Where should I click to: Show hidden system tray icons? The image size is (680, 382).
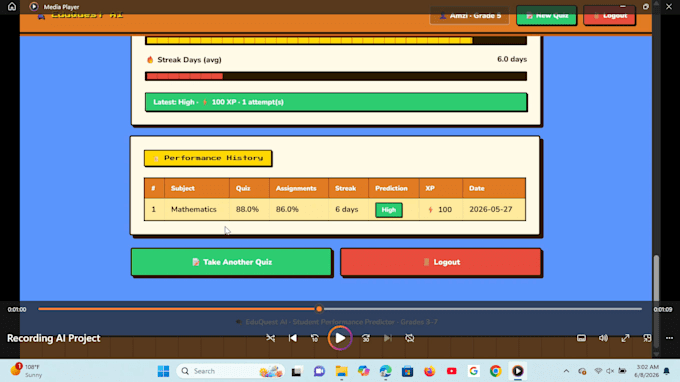(566, 371)
